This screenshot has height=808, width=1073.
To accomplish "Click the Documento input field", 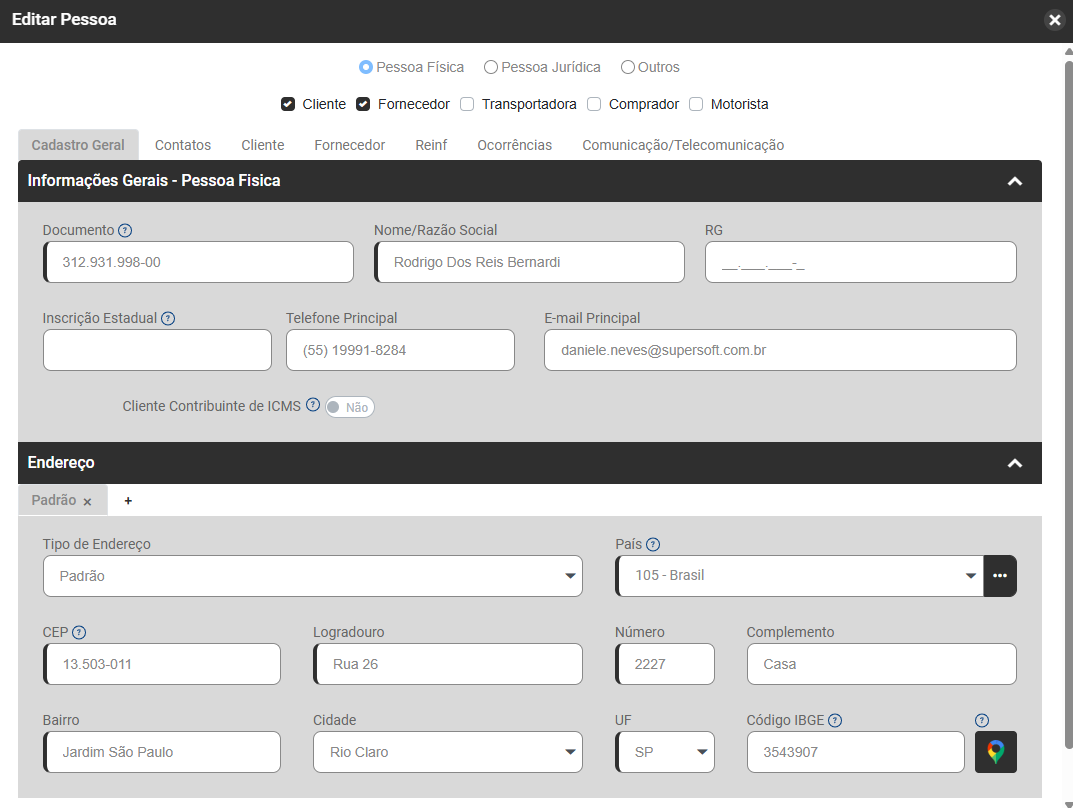I will (198, 262).
